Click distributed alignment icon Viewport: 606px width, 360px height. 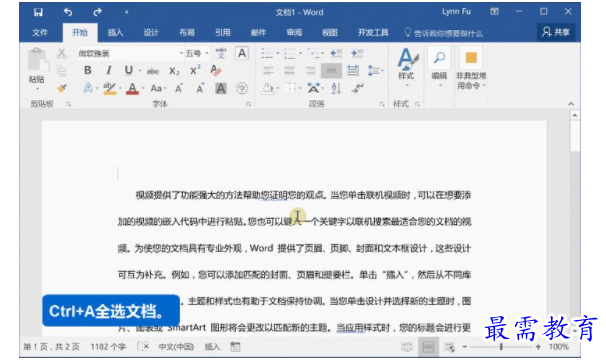(353, 71)
